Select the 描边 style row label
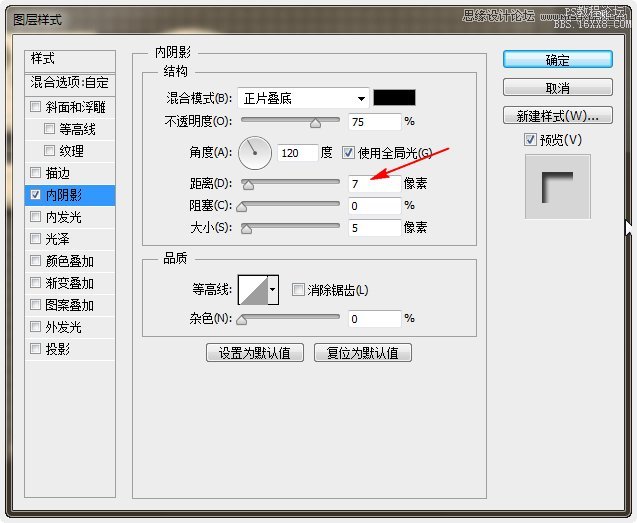The width and height of the screenshot is (637, 523). pyautogui.click(x=58, y=173)
